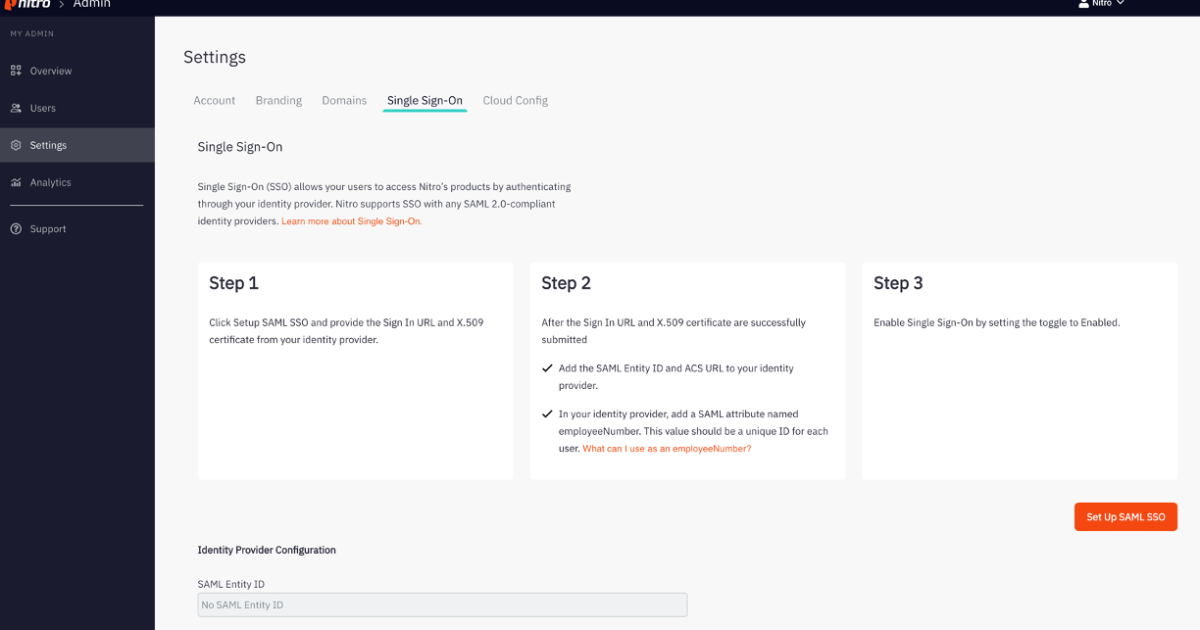
Task: Open Analytics via its chart icon
Action: click(x=17, y=182)
